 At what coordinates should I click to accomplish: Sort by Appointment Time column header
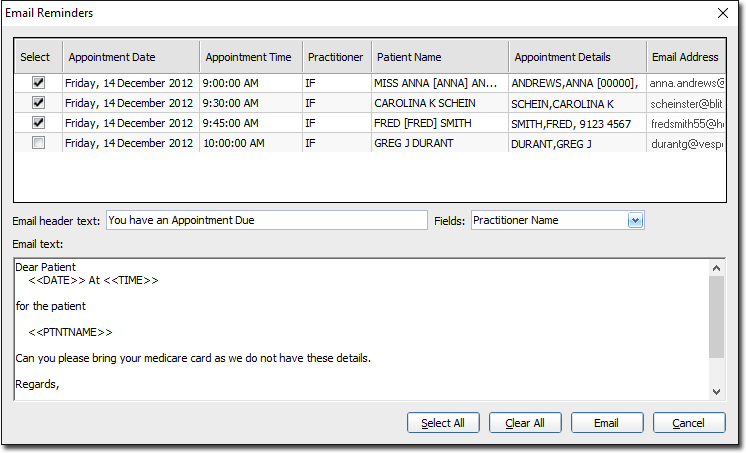tap(249, 57)
